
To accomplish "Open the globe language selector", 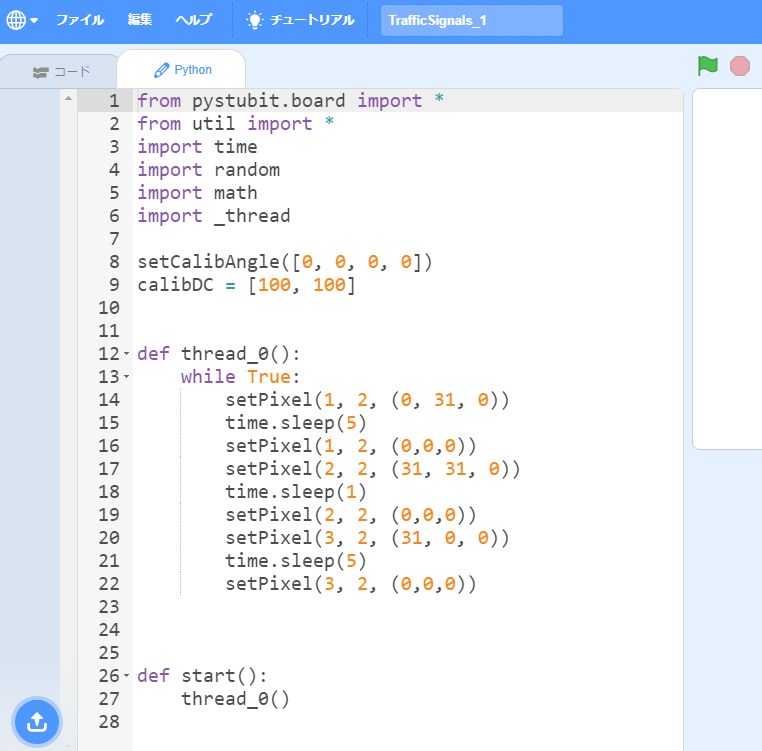I will (22, 20).
